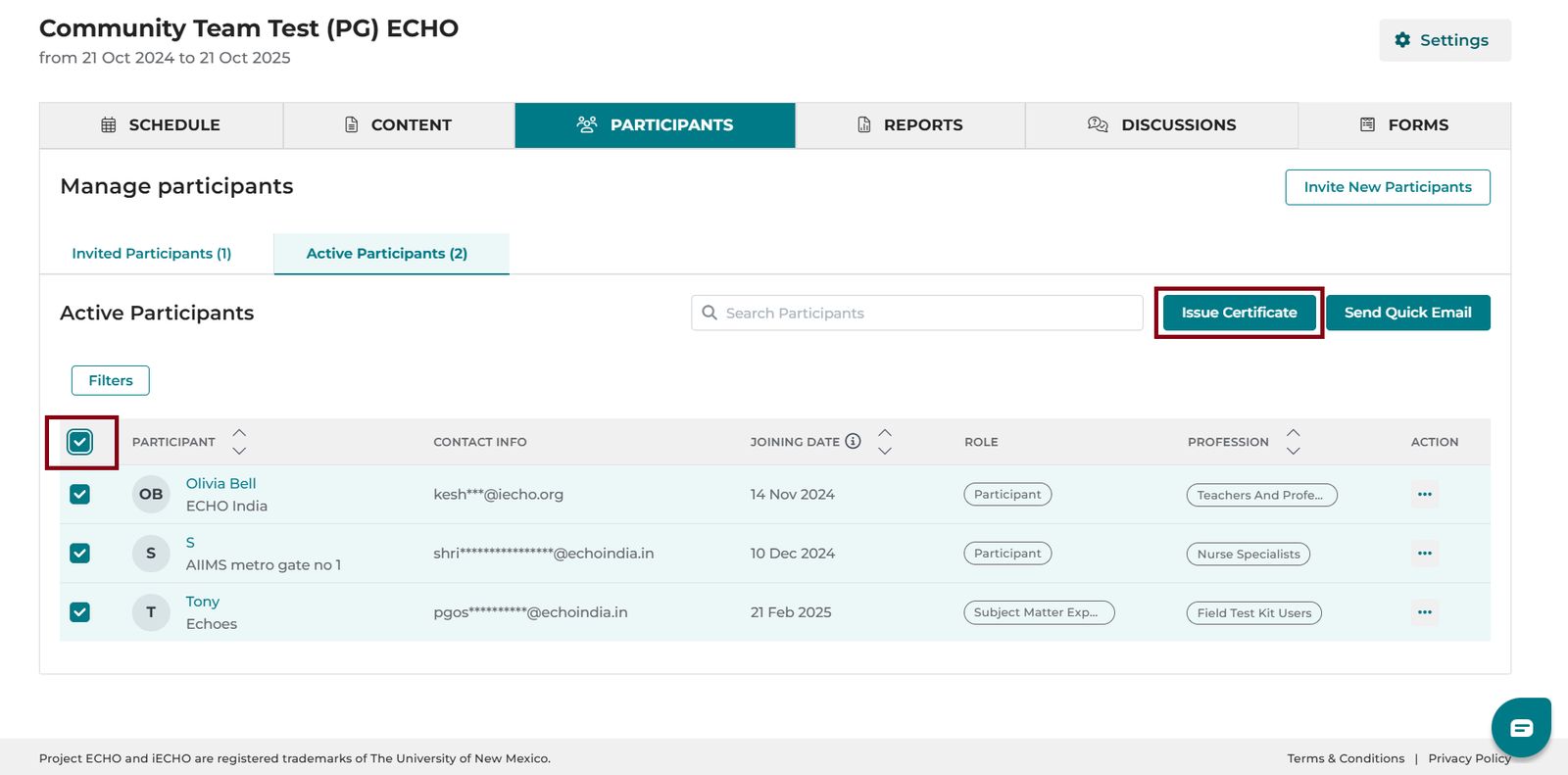Click the OB avatar of Olivia Bell

(151, 494)
